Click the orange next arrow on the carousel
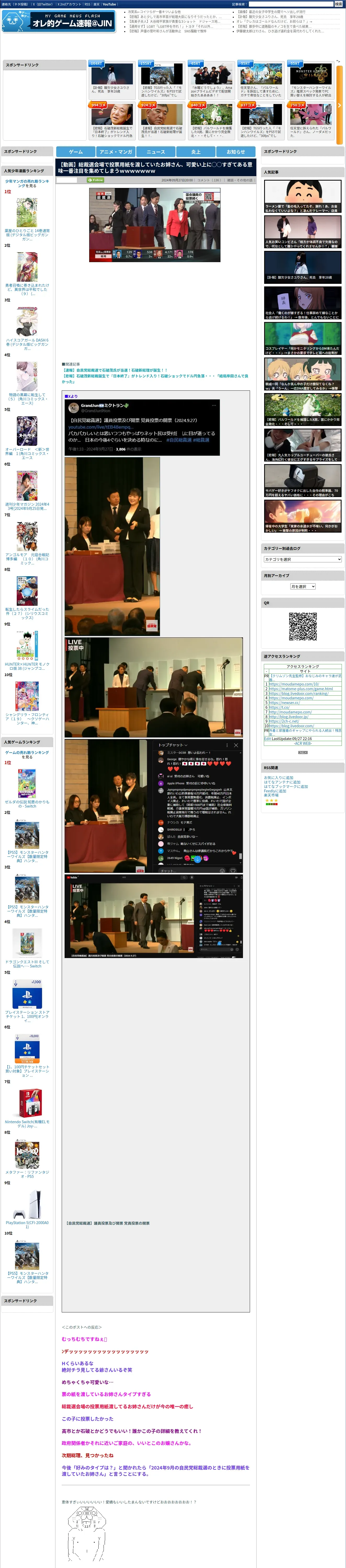 pyautogui.click(x=339, y=105)
